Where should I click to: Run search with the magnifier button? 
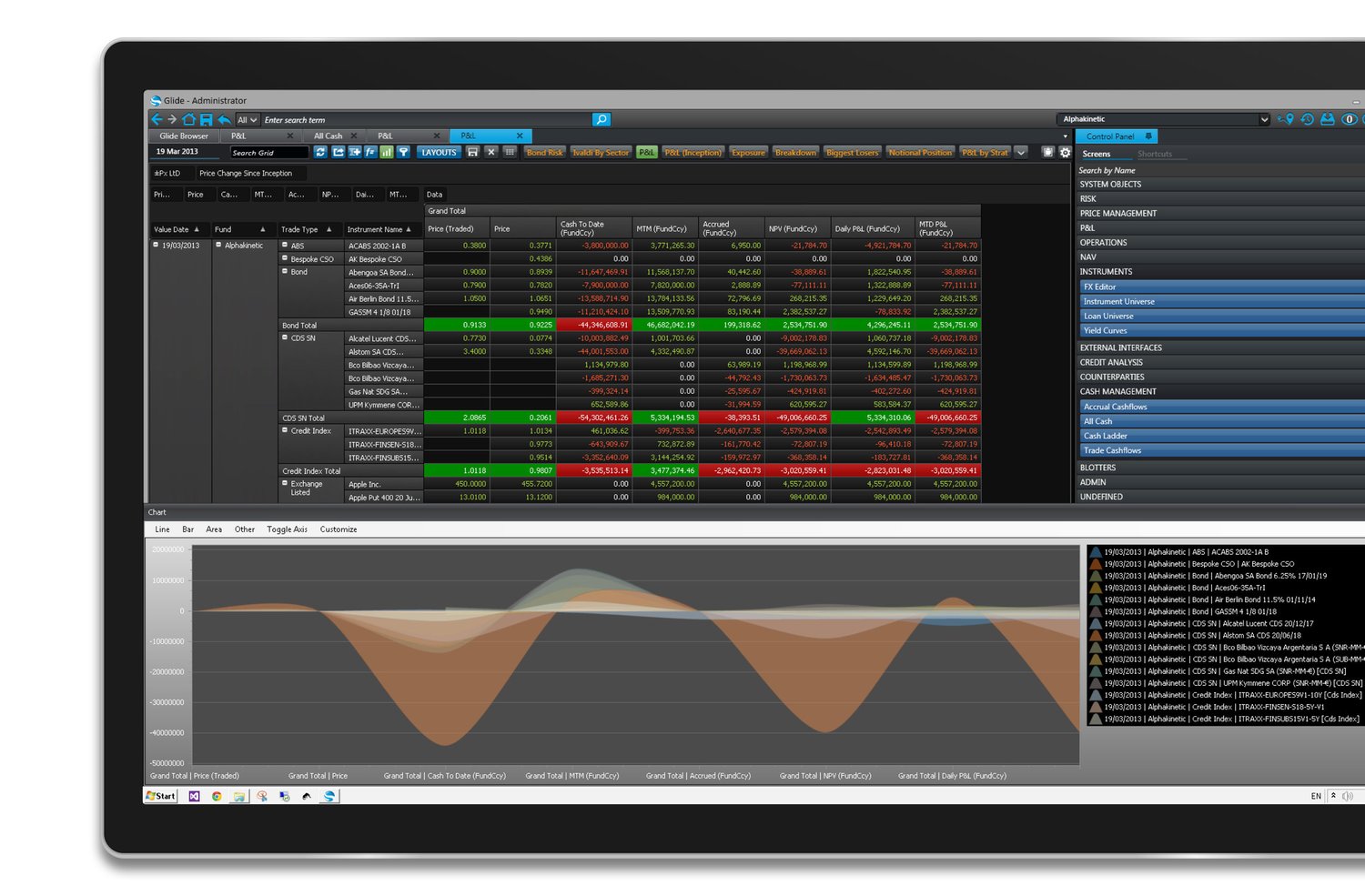coord(601,119)
